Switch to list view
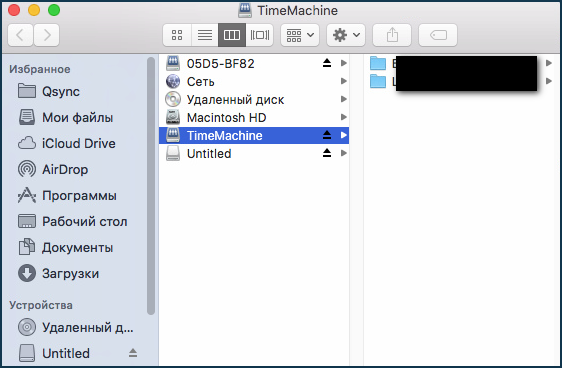Image resolution: width=562 pixels, height=368 pixels. coord(205,35)
